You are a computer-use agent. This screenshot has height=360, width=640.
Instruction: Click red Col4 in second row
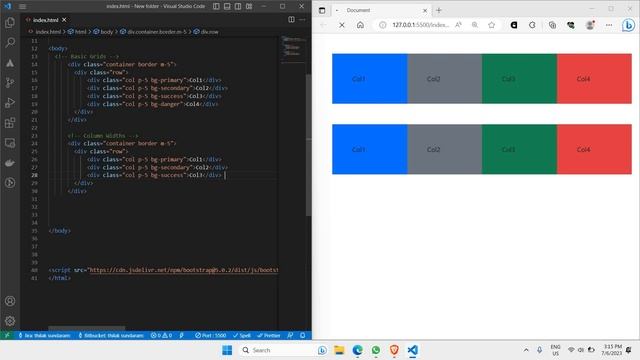(x=594, y=149)
